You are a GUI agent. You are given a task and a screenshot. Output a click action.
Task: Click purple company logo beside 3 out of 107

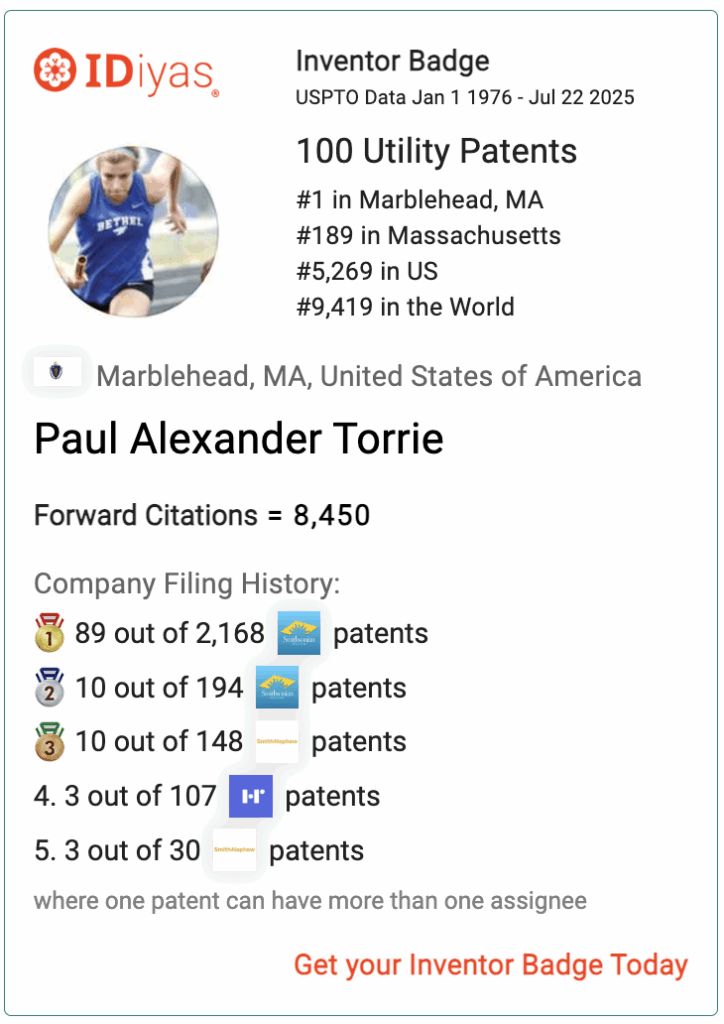[251, 796]
